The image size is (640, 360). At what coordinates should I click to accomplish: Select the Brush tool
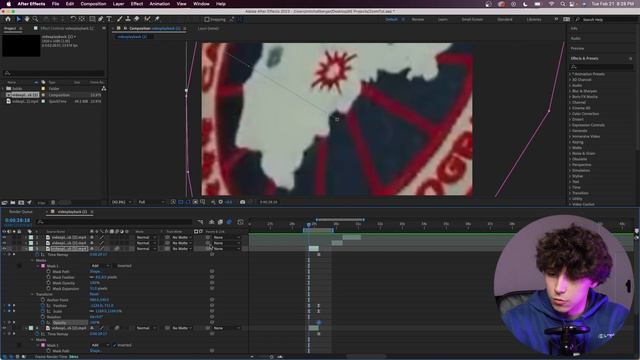pyautogui.click(x=120, y=19)
